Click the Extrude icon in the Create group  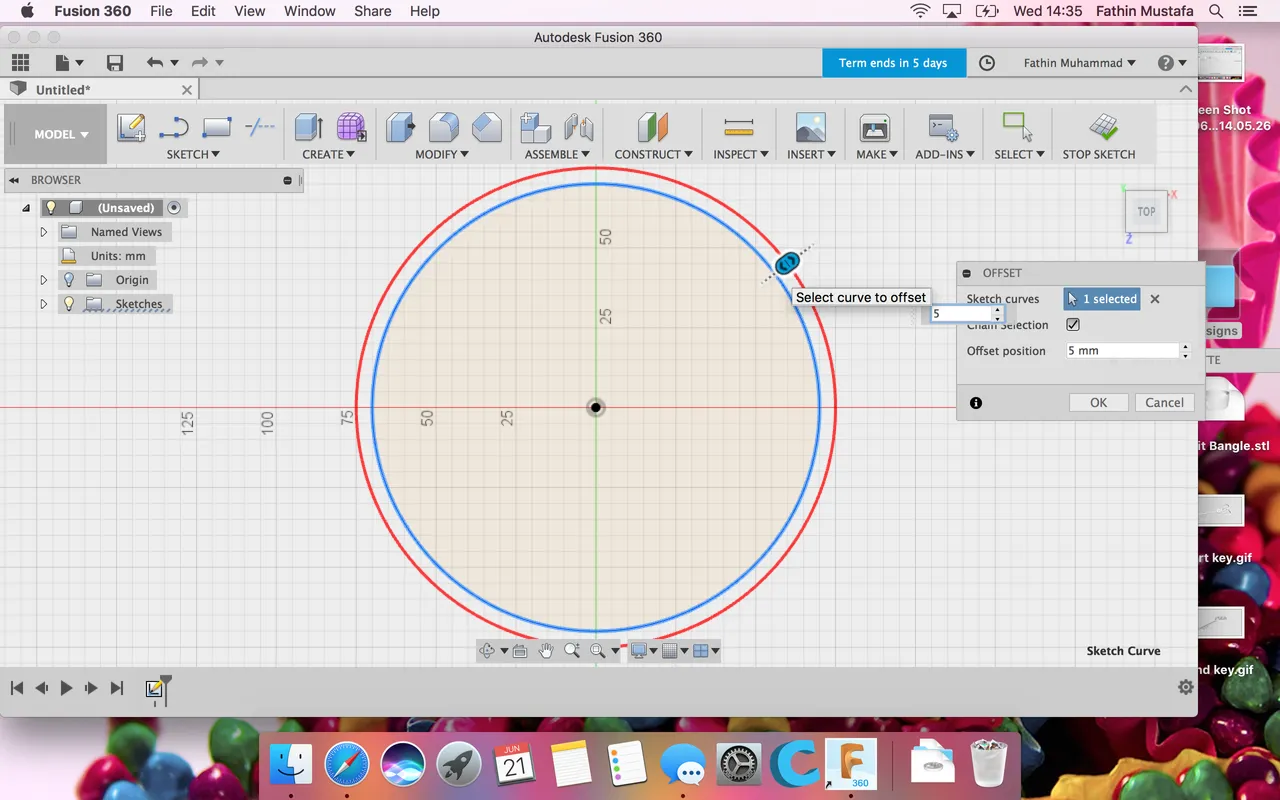click(x=308, y=127)
